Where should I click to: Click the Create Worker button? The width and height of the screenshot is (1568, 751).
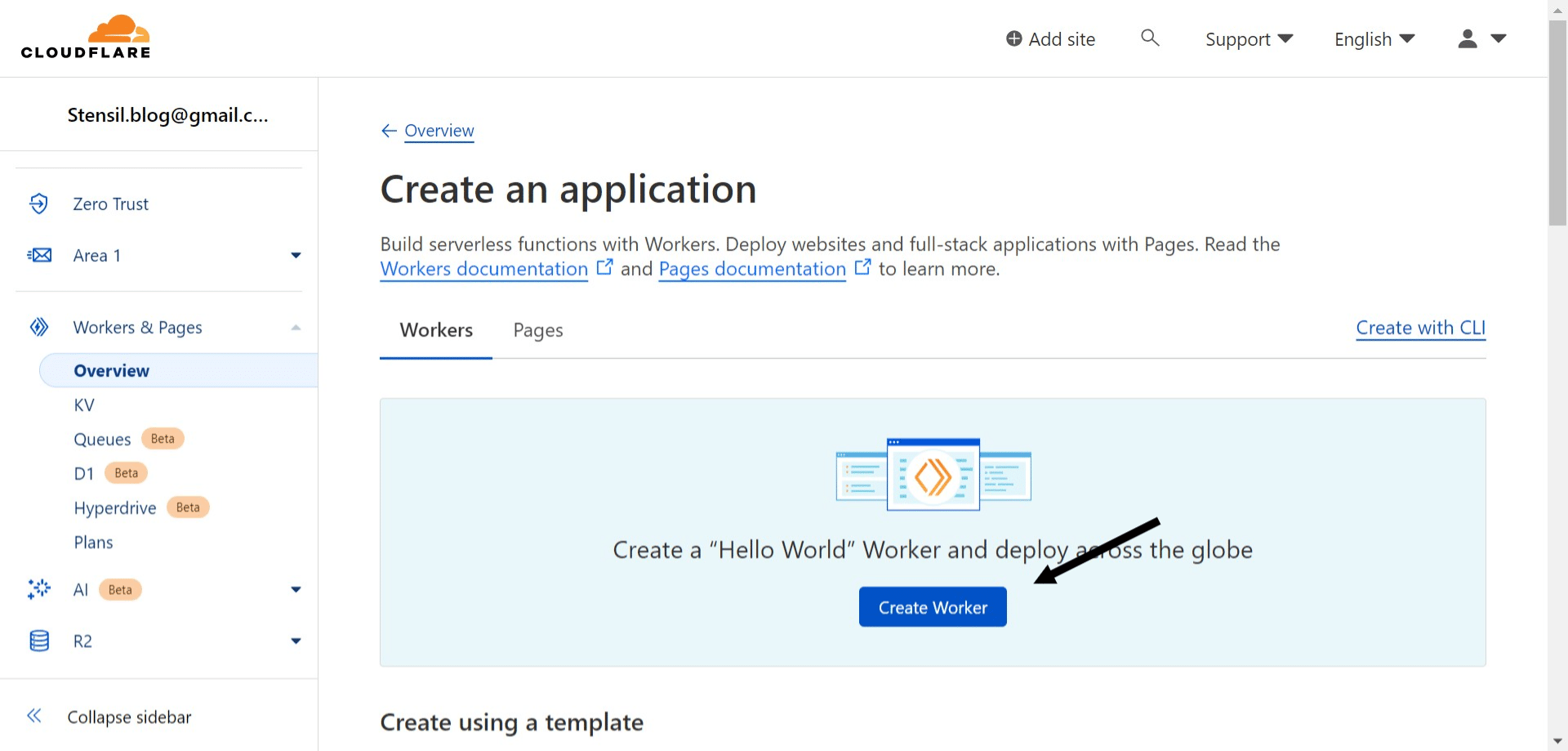(932, 606)
